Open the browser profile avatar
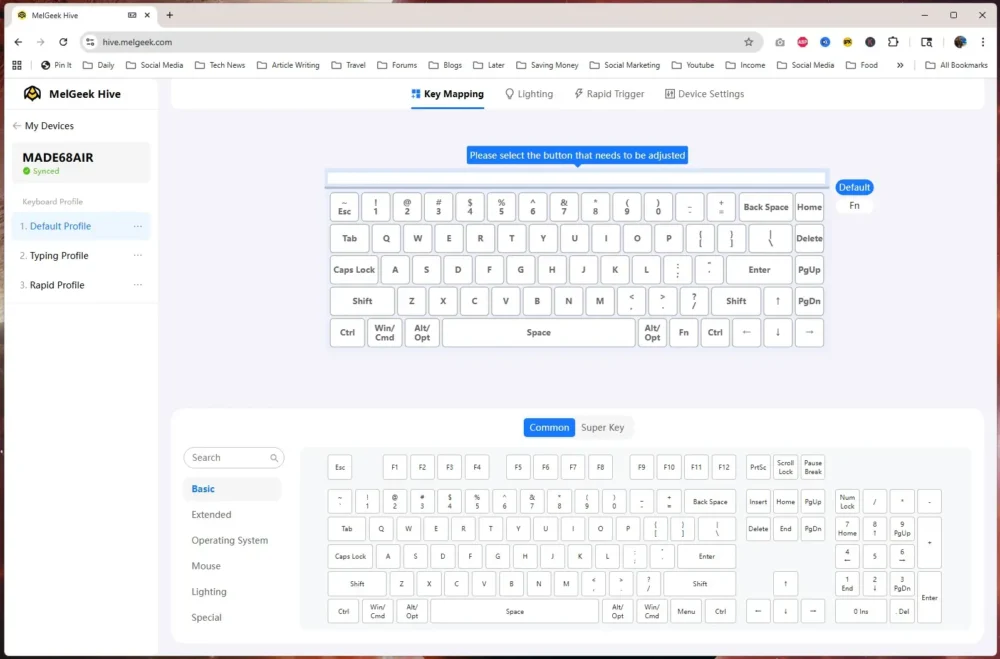 pyautogui.click(x=960, y=42)
